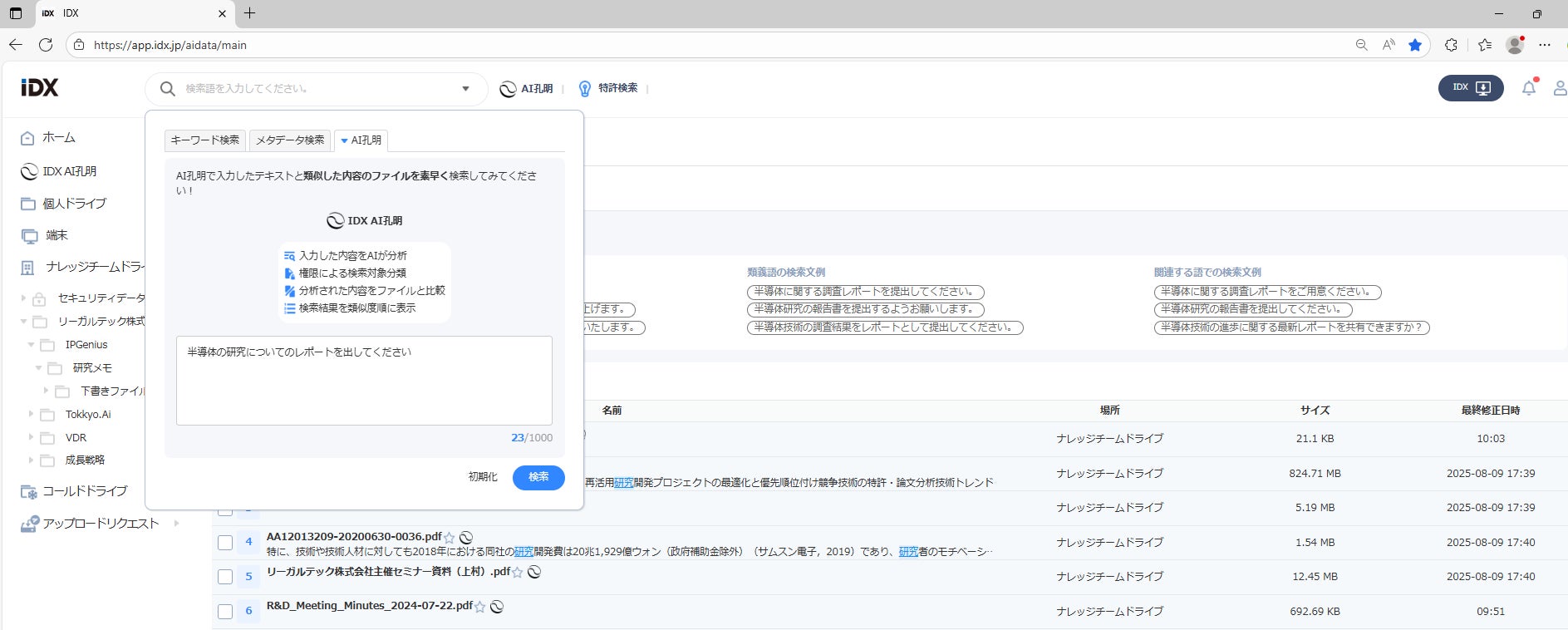Click the browser favorites star icon

(x=1415, y=45)
